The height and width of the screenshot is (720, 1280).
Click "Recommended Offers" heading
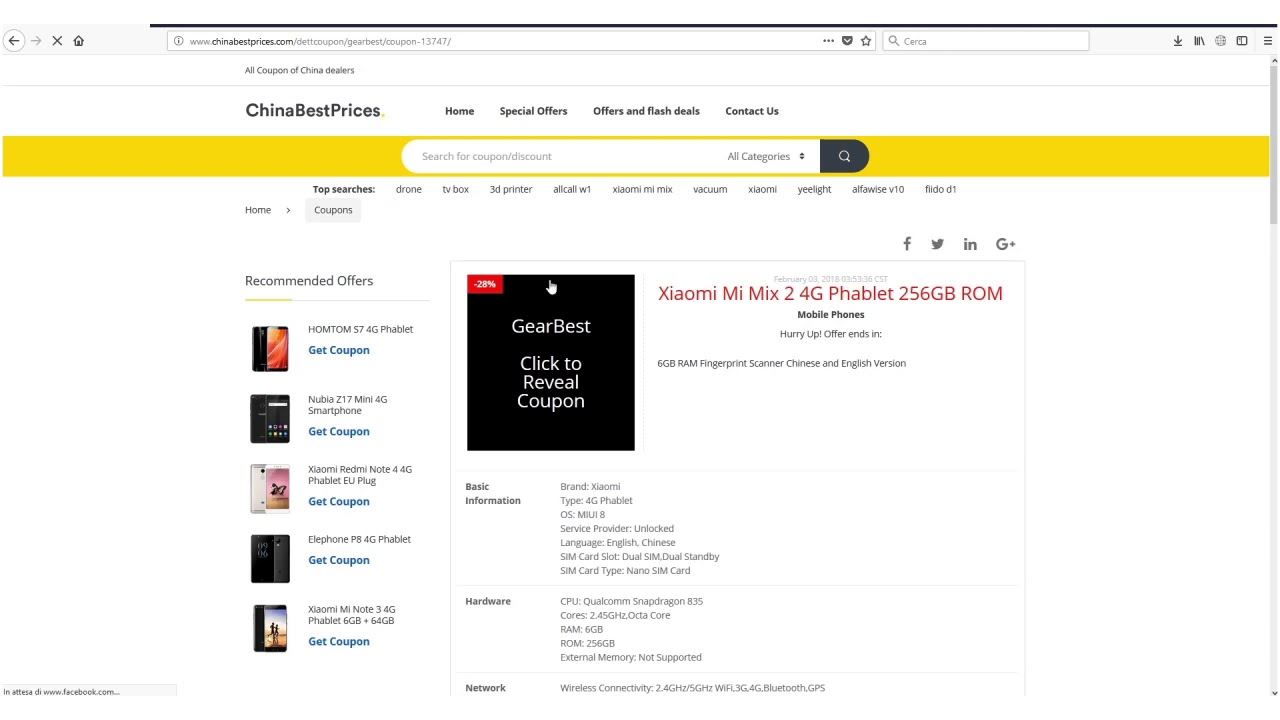[309, 281]
